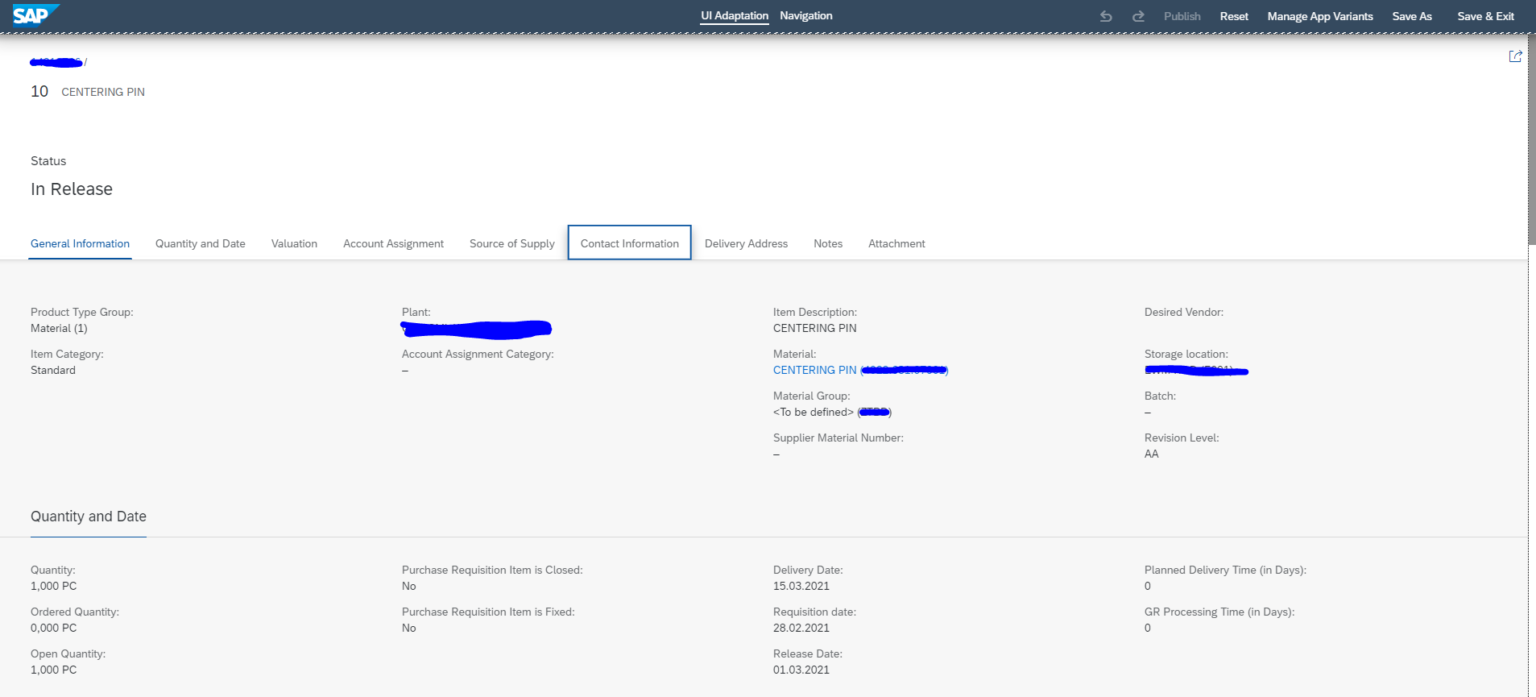
Task: Open the Quantity and Date tab
Action: tap(200, 243)
